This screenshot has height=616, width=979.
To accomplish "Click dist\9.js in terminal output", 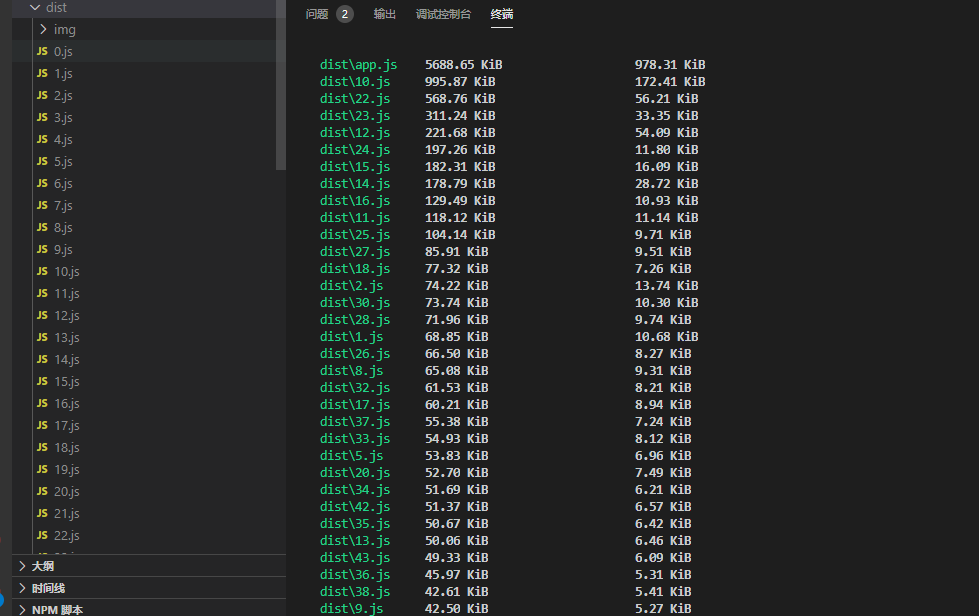I will (x=352, y=609).
